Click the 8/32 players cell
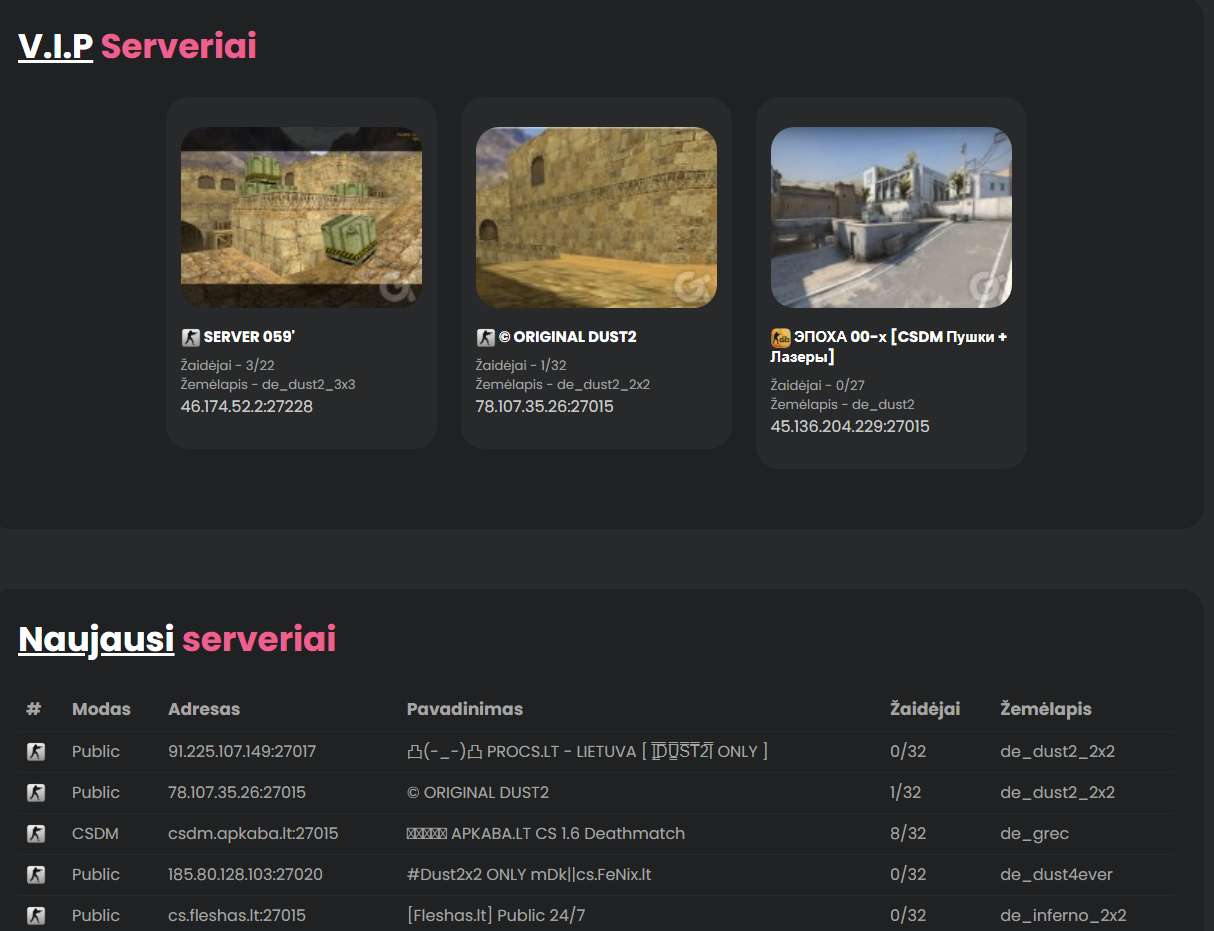The width and height of the screenshot is (1214, 931). pyautogui.click(x=908, y=834)
